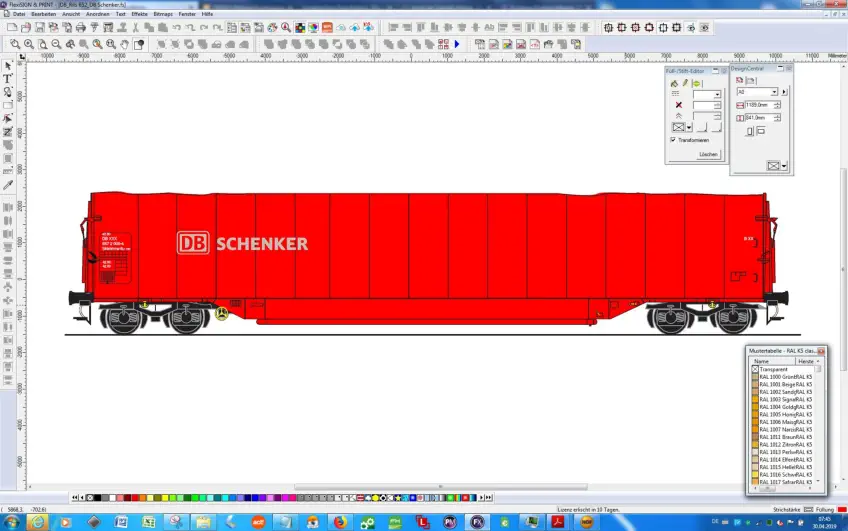Click the Löschen button
The height and width of the screenshot is (531, 848).
[708, 154]
